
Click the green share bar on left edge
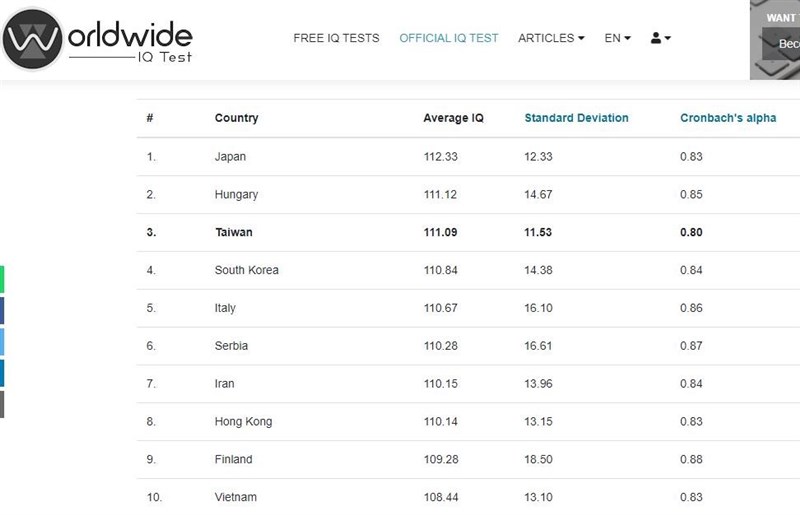(x=2, y=279)
